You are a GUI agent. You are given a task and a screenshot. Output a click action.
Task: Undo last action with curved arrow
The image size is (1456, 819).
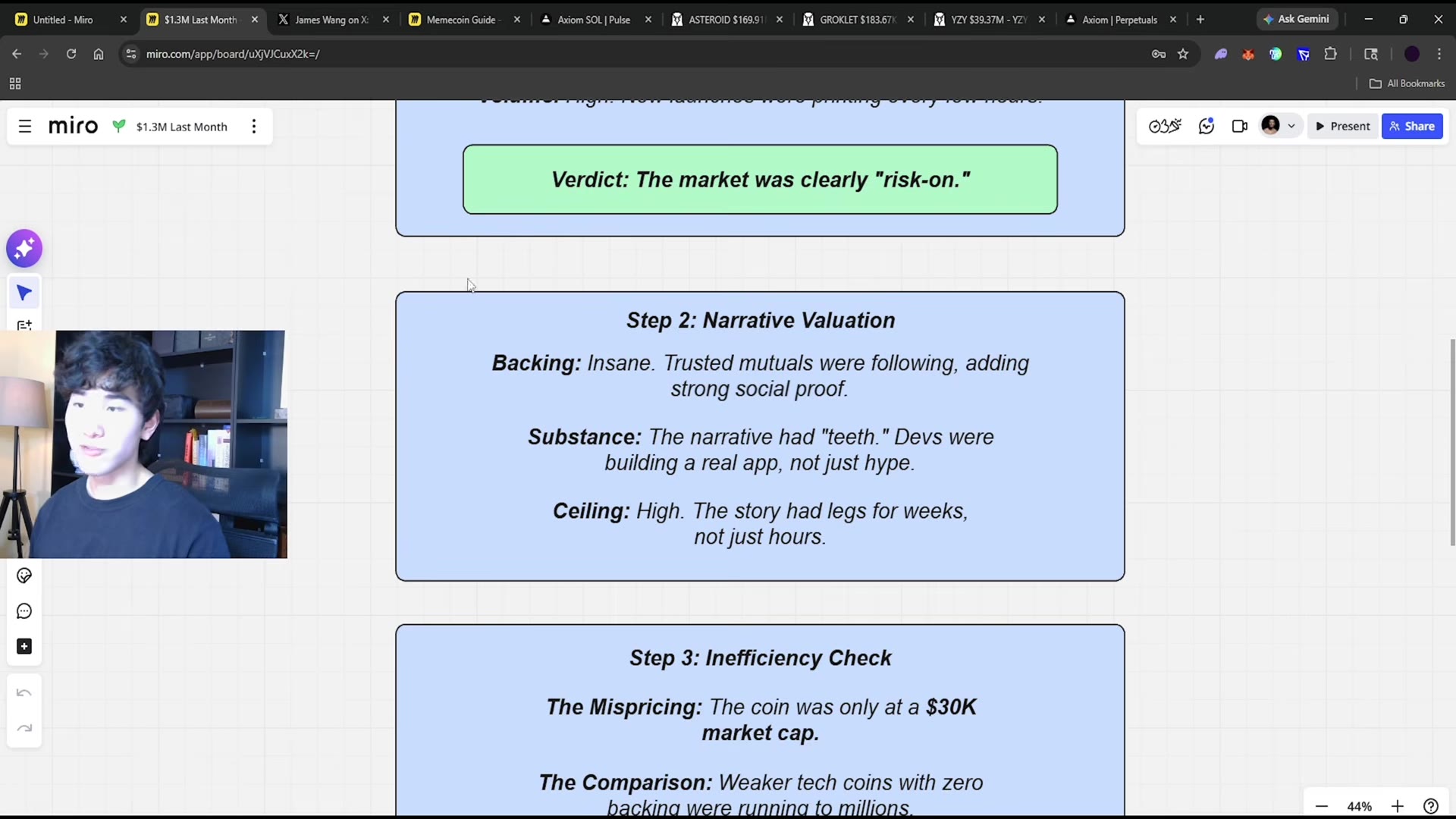(x=24, y=693)
